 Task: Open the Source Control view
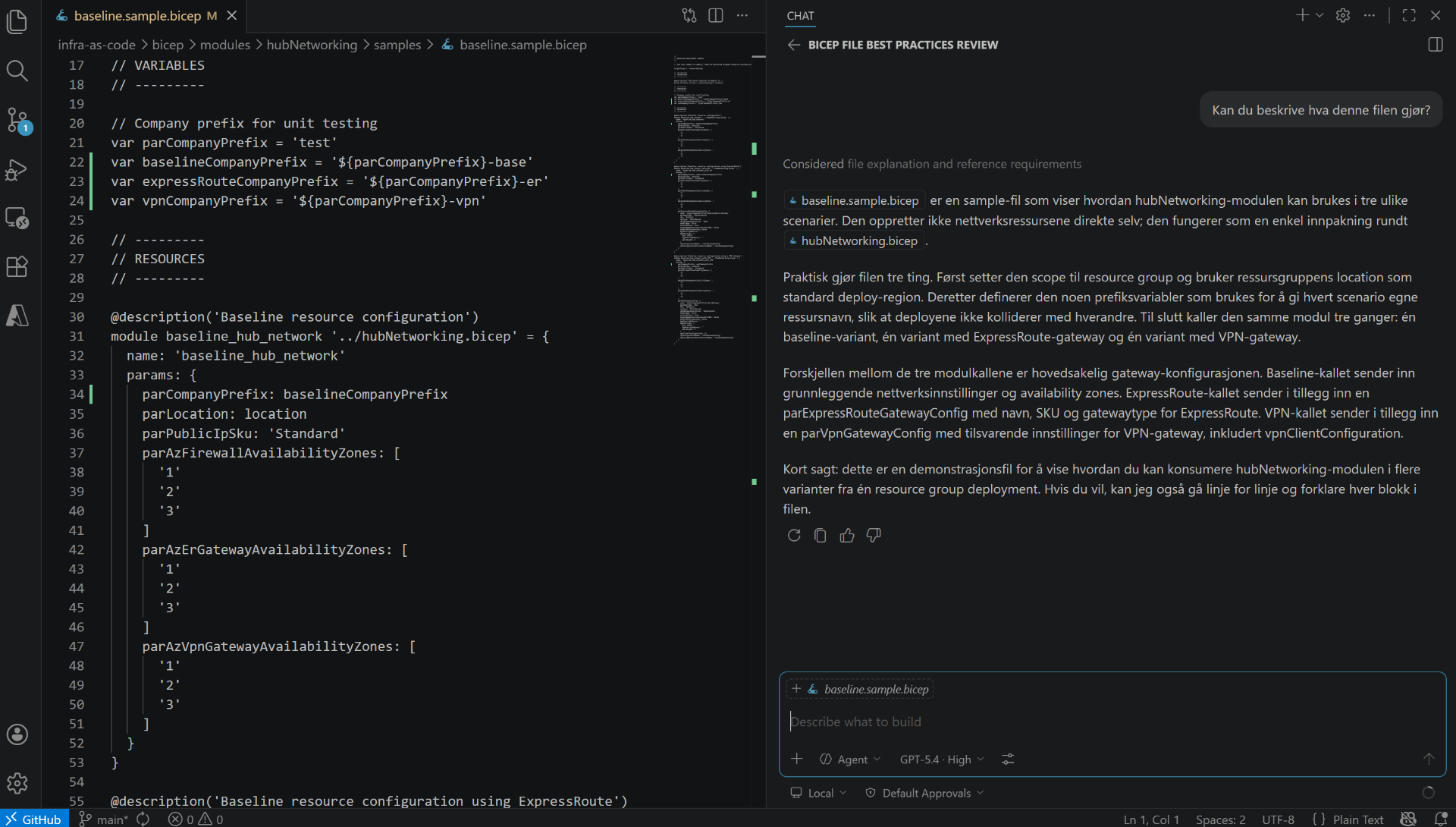(17, 120)
